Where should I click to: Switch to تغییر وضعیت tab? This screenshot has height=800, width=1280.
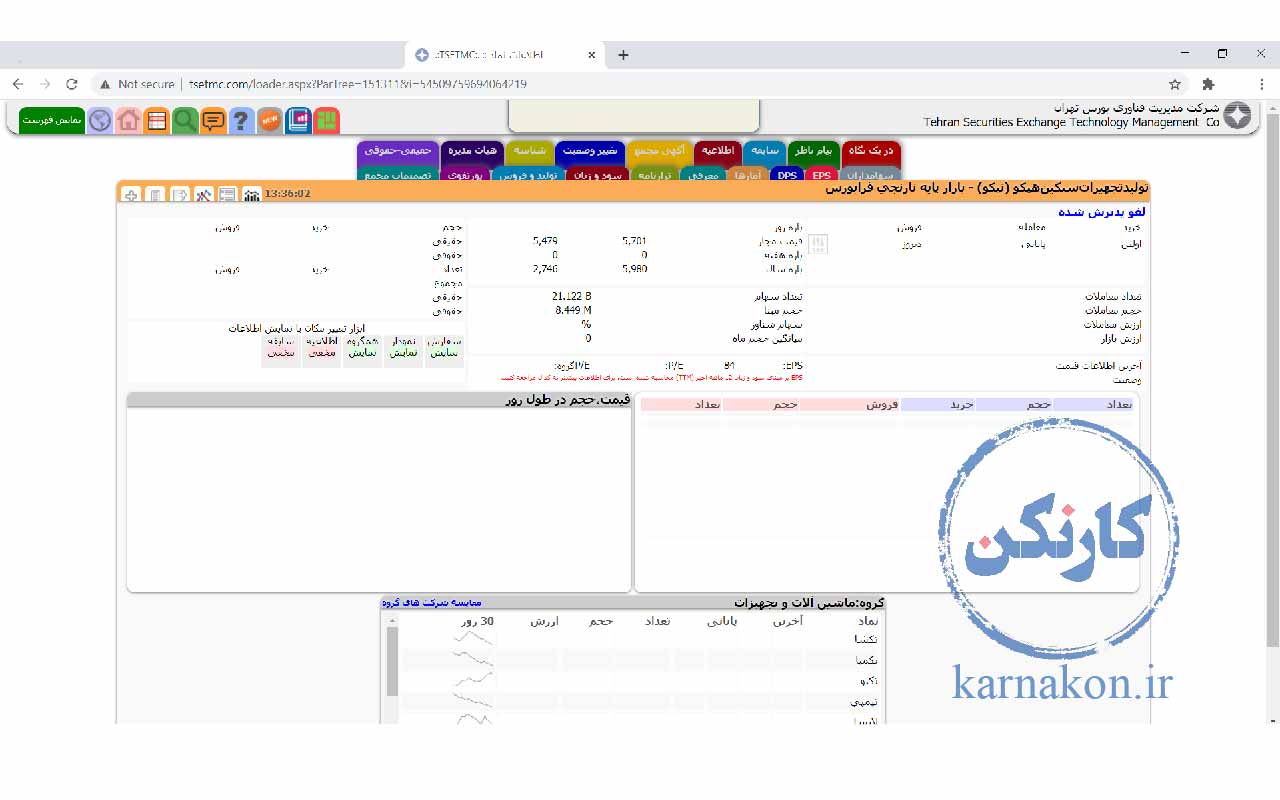tap(591, 150)
